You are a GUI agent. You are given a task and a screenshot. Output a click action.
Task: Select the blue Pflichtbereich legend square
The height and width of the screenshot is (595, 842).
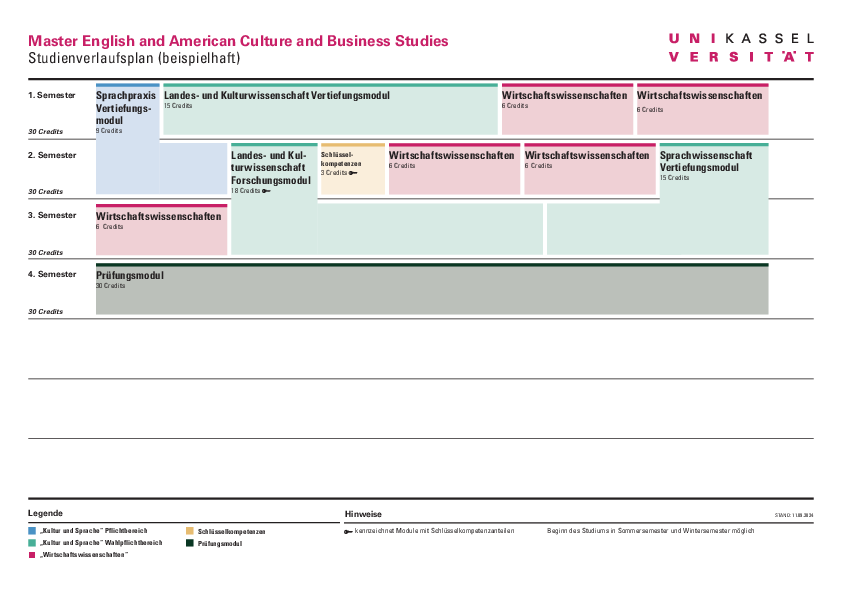[32, 531]
